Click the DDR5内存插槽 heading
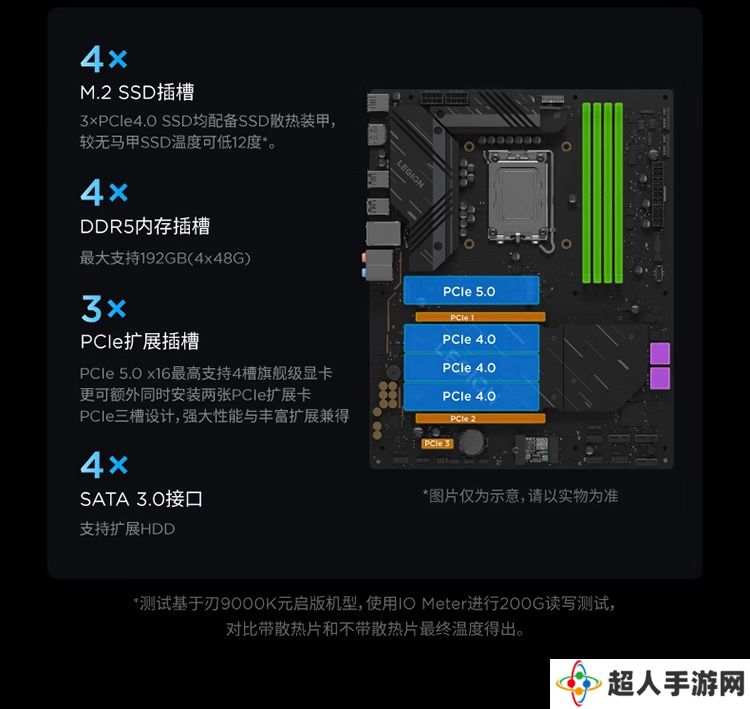Viewport: 750px width, 709px height. click(144, 226)
